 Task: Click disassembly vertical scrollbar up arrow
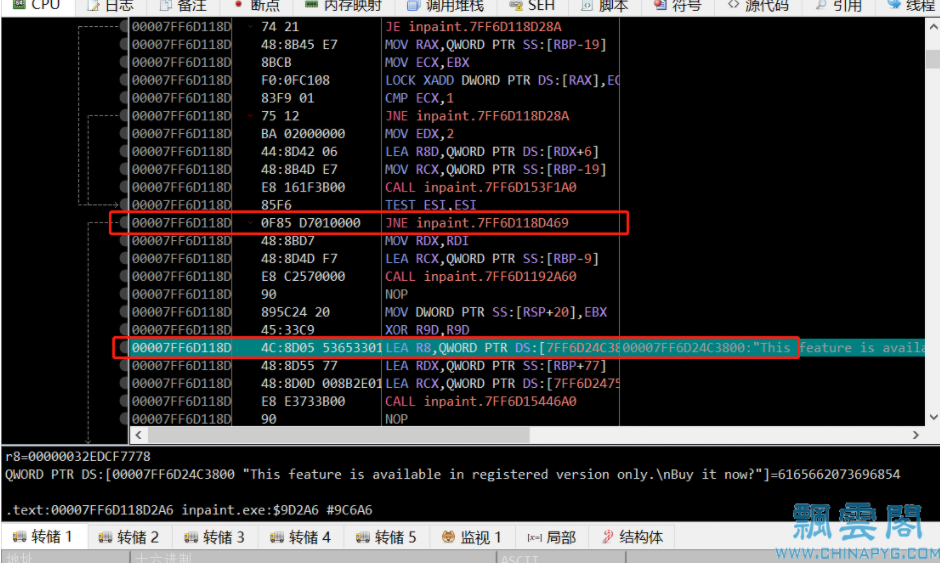[933, 27]
